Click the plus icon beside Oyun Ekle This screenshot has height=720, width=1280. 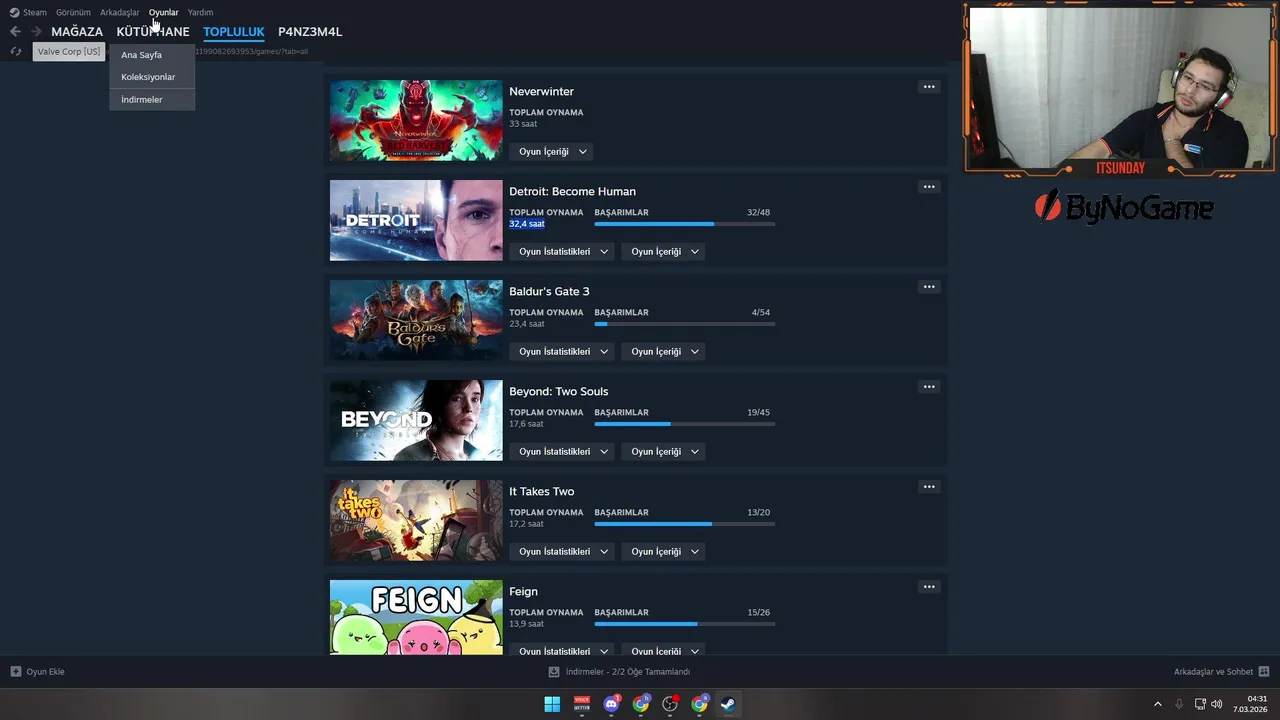(15, 672)
